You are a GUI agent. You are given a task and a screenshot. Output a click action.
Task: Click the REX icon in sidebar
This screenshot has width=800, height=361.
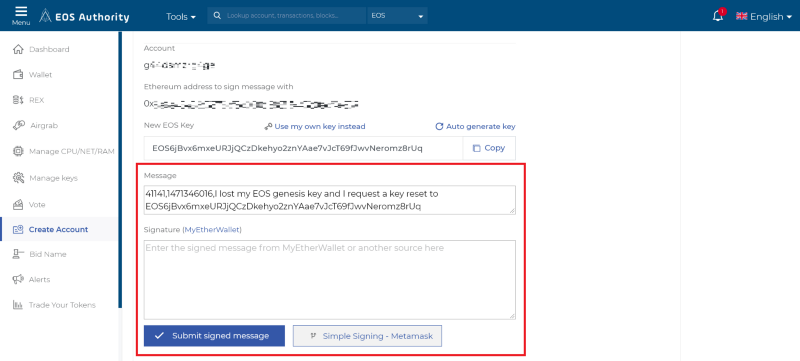tap(18, 100)
